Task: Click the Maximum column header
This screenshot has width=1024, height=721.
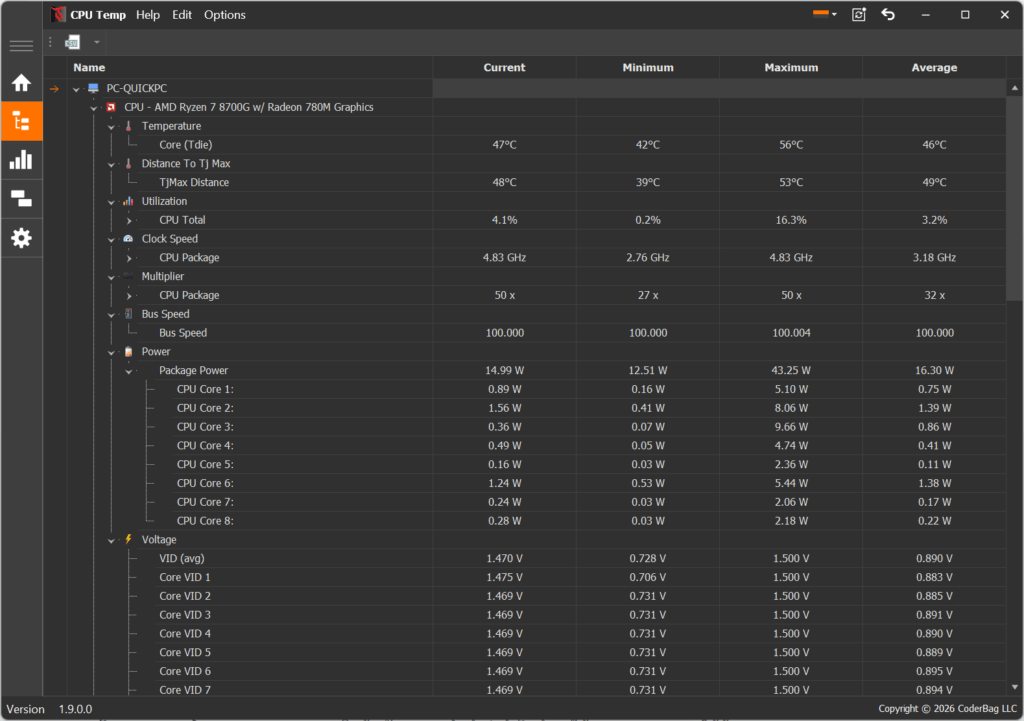Action: 791,67
